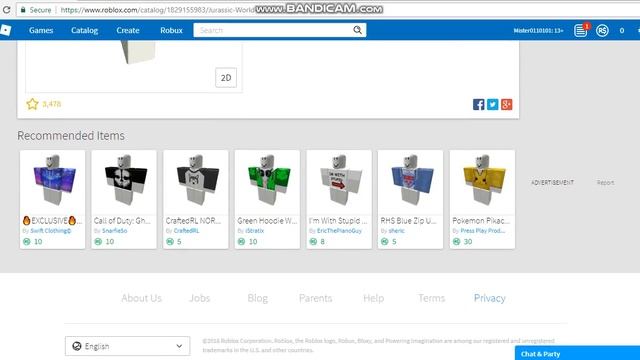Click the search magnifier icon

[x=358, y=30]
